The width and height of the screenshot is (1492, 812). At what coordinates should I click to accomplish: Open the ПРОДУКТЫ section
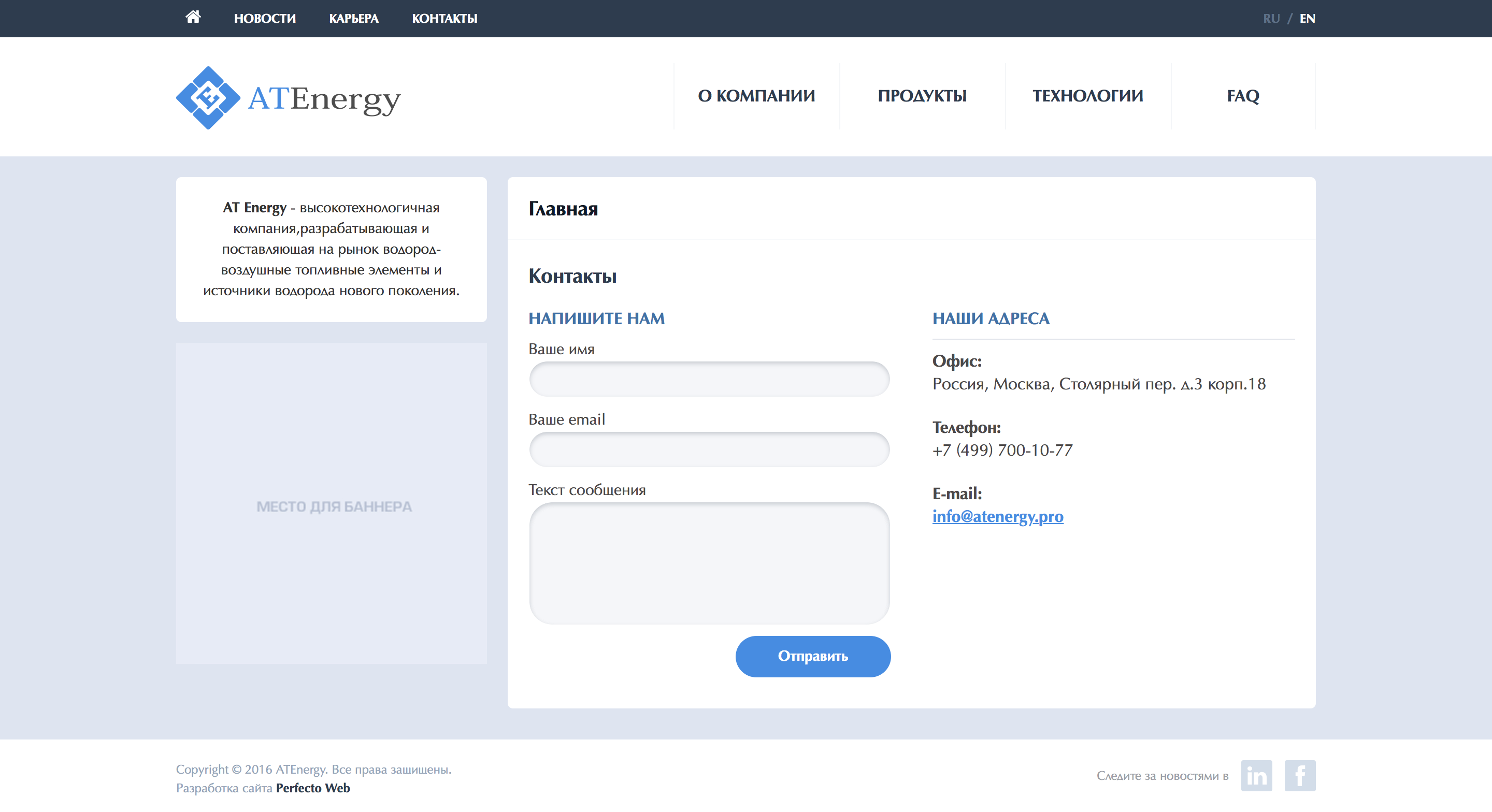click(x=922, y=96)
